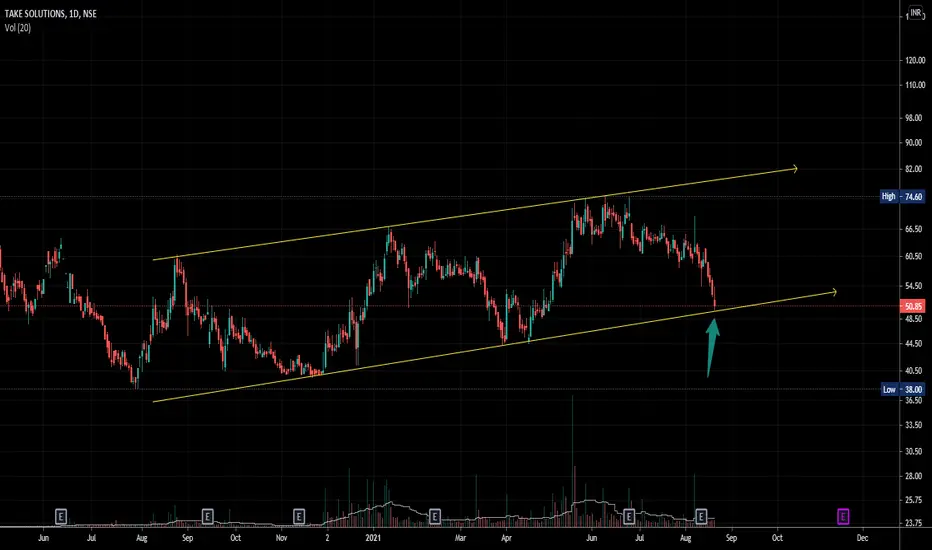The image size is (932, 550).
Task: Click the 30.50 price axis value
Action: pyautogui.click(x=915, y=451)
